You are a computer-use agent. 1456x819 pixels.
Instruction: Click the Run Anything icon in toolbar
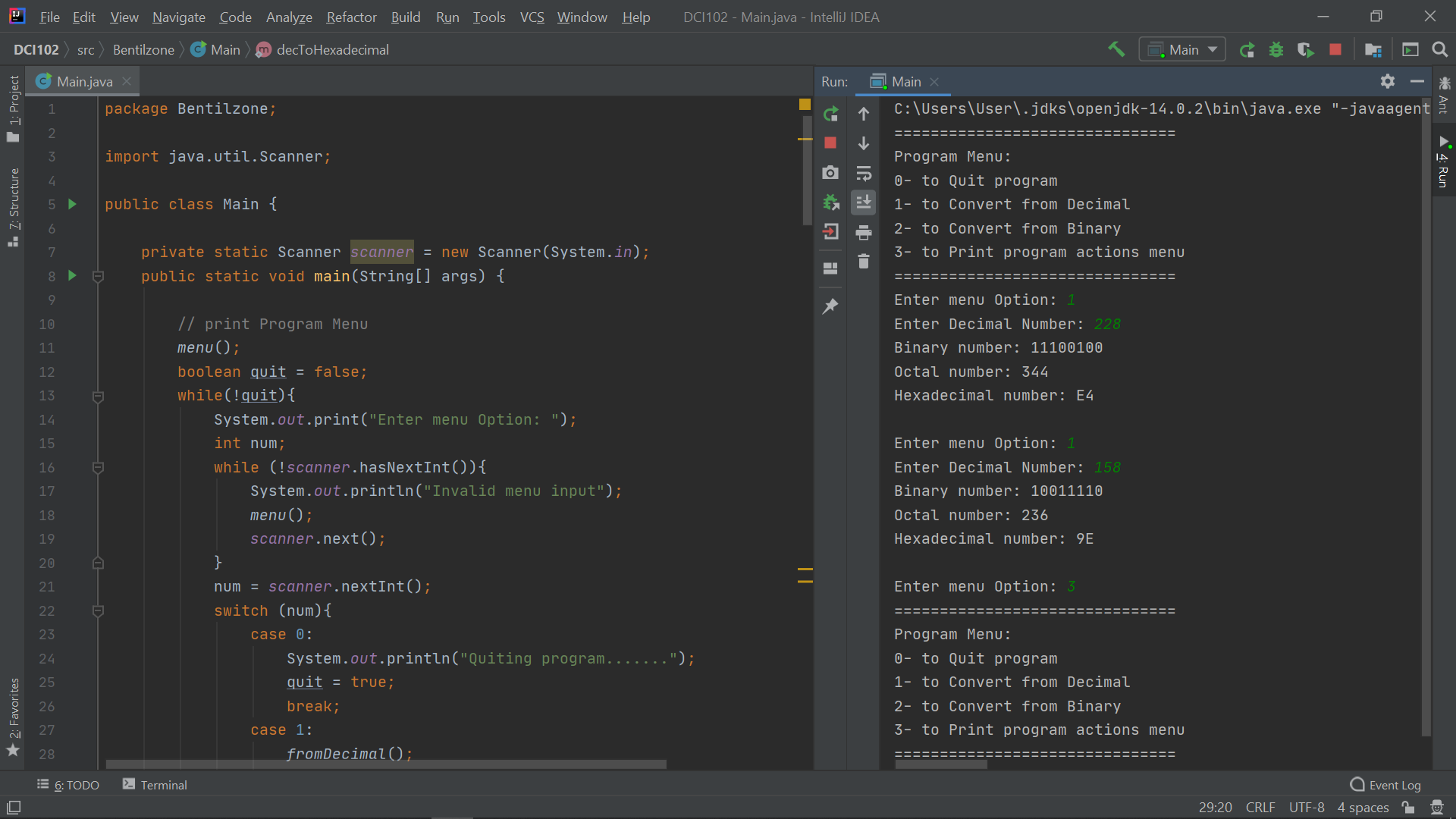click(1410, 49)
